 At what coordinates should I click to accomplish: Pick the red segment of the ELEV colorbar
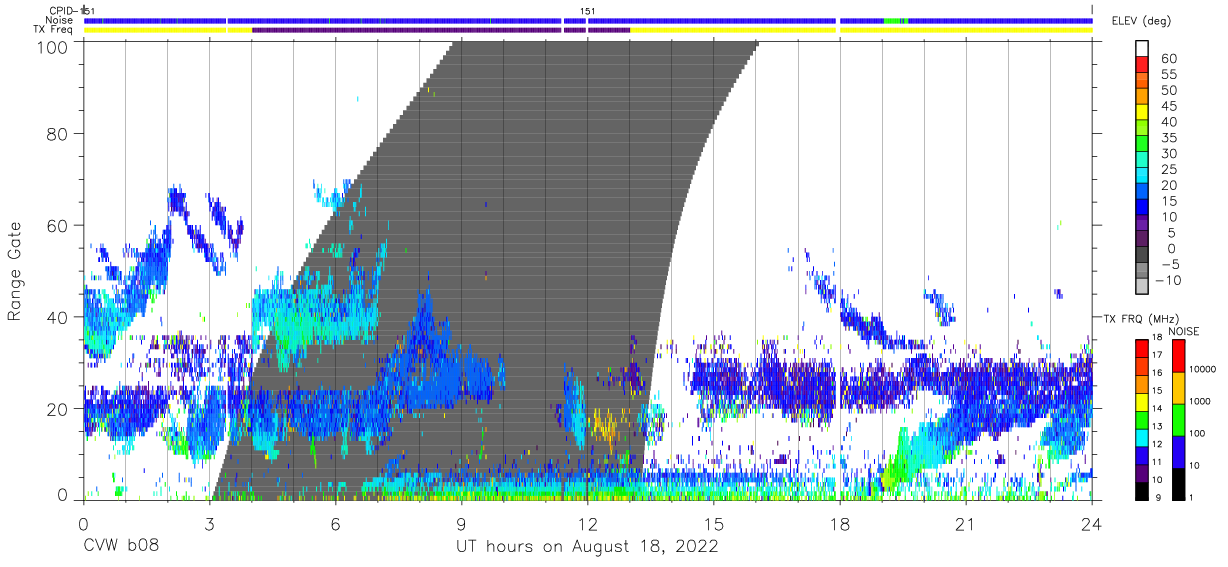click(x=1143, y=63)
